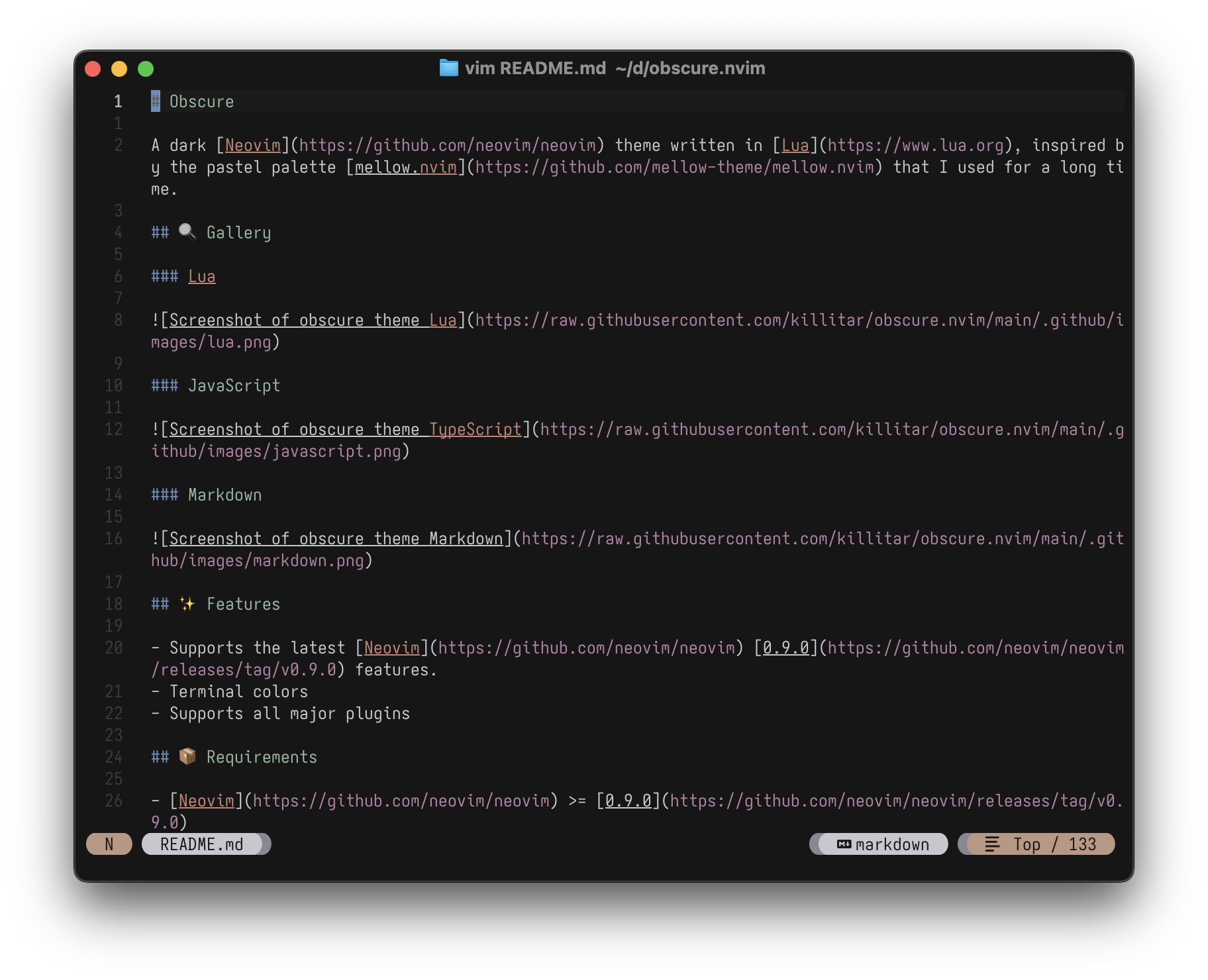1208x980 pixels.
Task: Click the N mode indicator segment
Action: 109,844
